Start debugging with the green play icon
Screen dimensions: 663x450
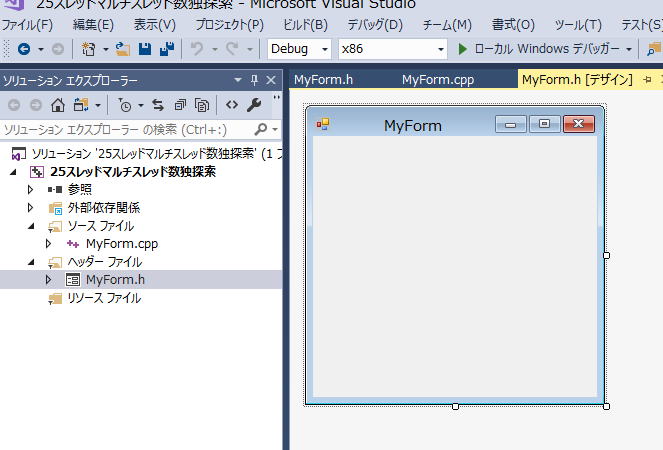coord(463,49)
